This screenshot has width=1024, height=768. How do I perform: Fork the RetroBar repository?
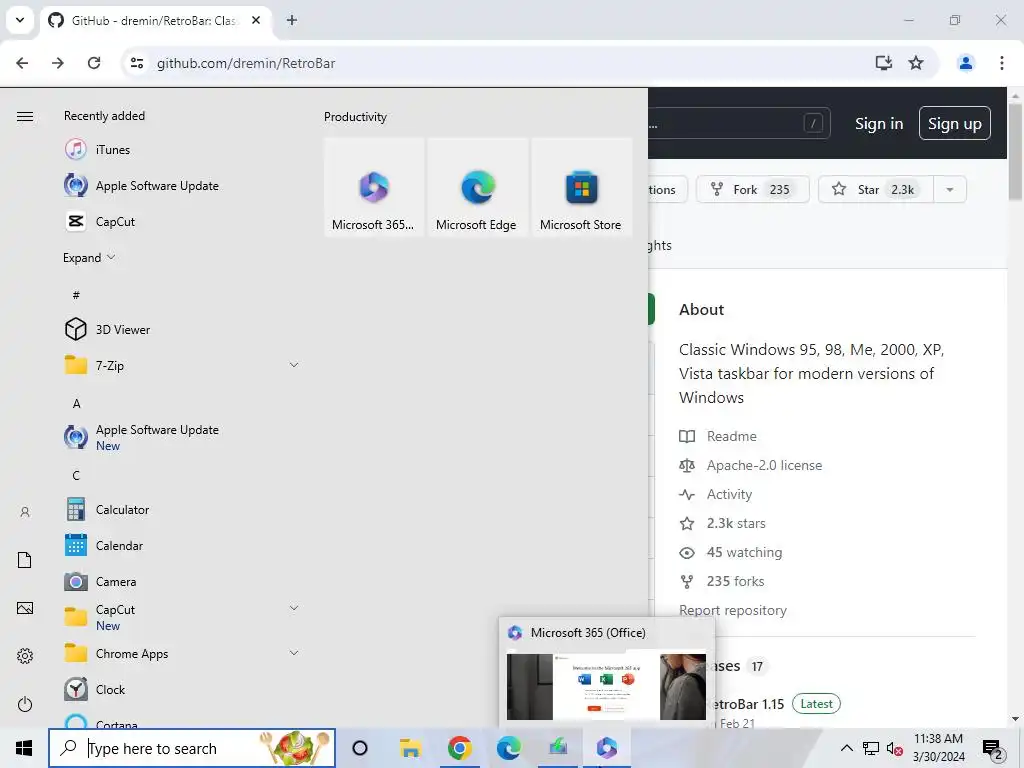click(x=752, y=189)
